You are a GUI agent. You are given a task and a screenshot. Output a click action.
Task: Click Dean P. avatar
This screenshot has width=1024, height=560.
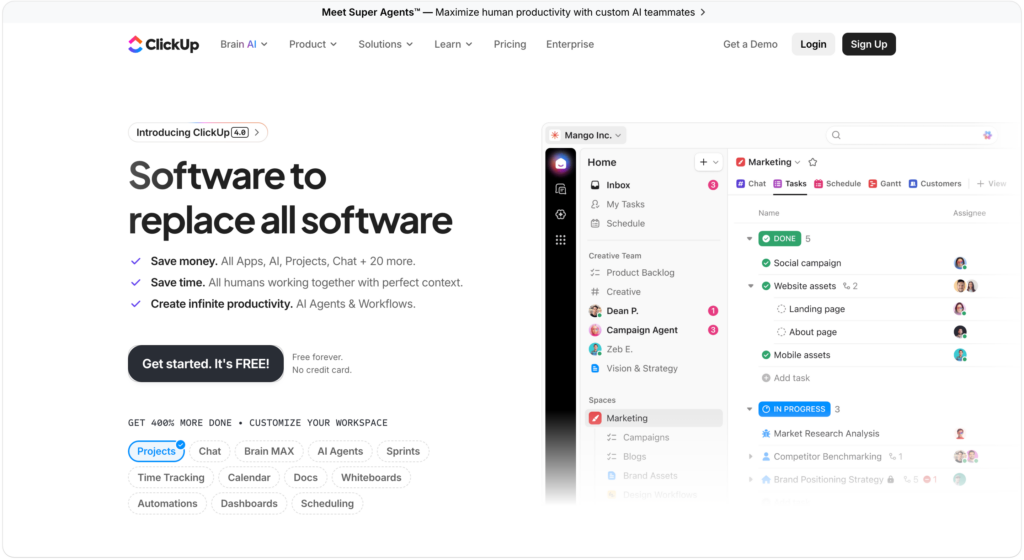595,311
